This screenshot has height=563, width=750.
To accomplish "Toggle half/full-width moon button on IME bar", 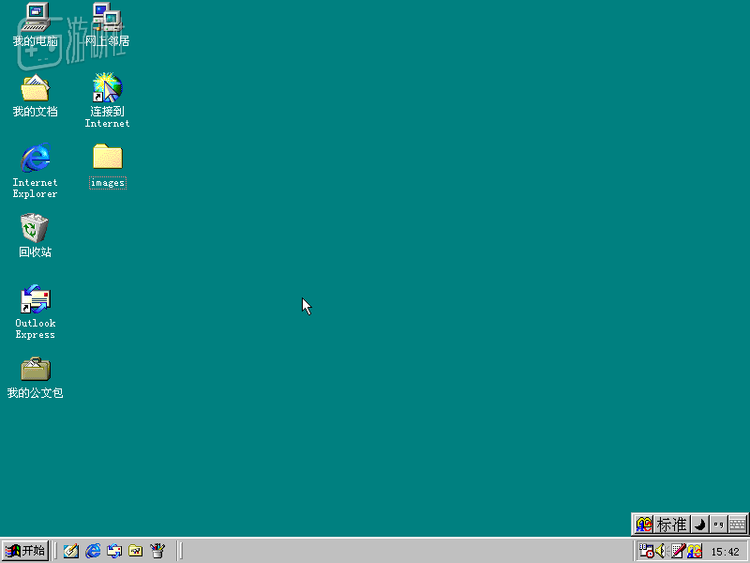I will 700,524.
